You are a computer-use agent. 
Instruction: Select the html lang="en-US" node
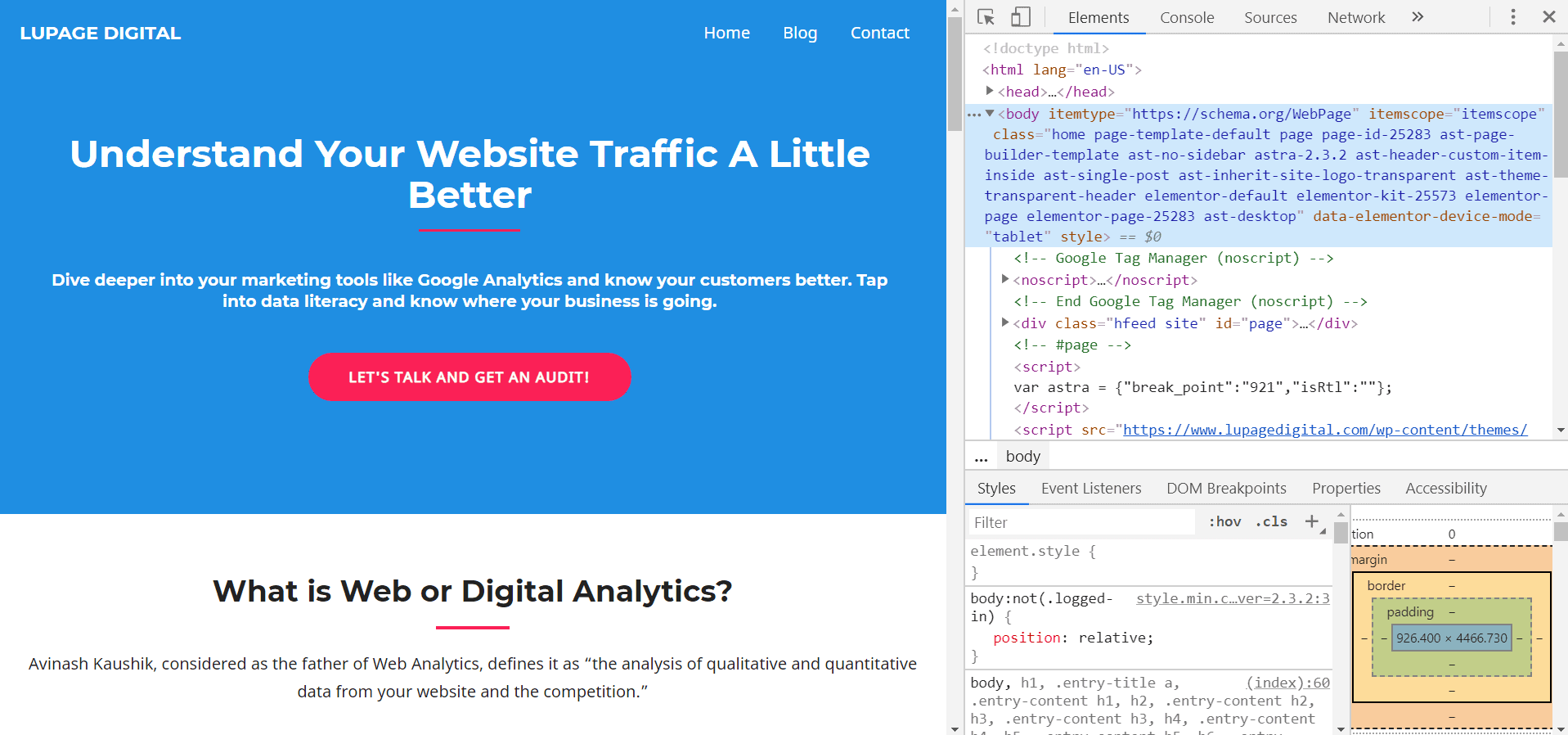[1062, 70]
